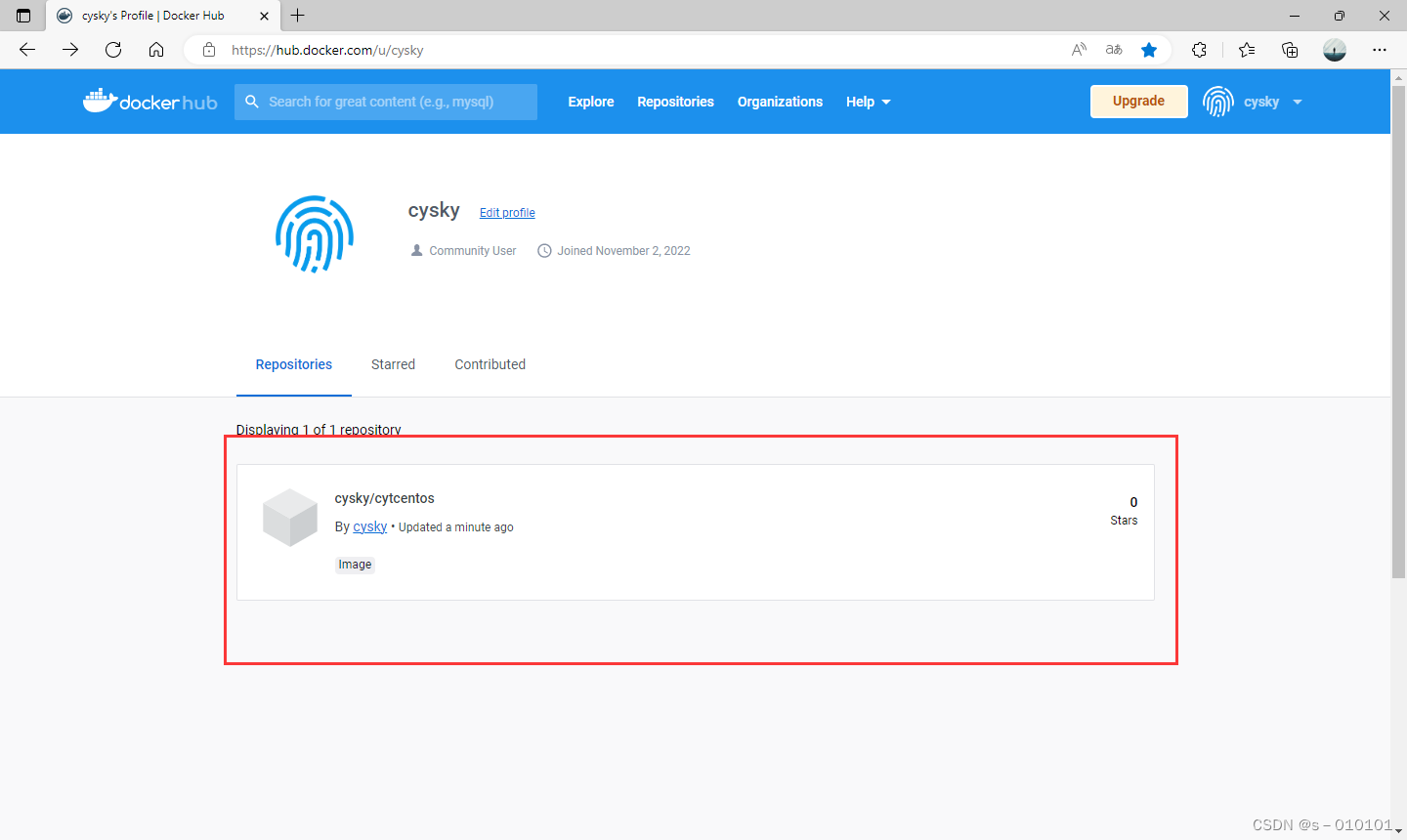The height and width of the screenshot is (840, 1407).
Task: Click the 0 Stars count
Action: [x=1125, y=511]
